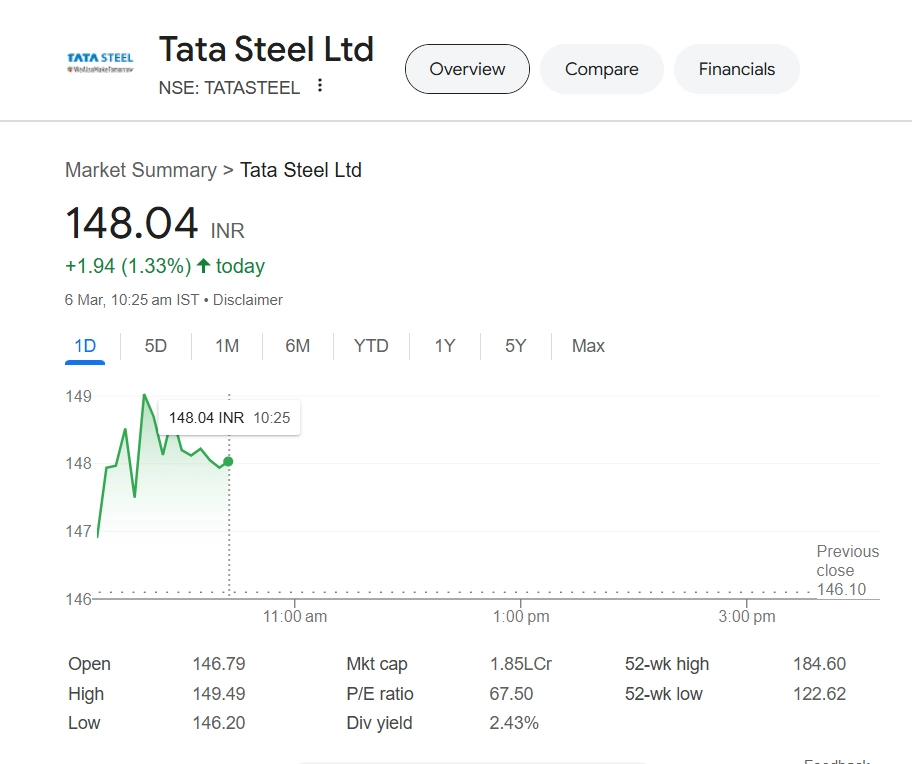View the 5Y price history
This screenshot has height=764, width=912.
tap(515, 346)
